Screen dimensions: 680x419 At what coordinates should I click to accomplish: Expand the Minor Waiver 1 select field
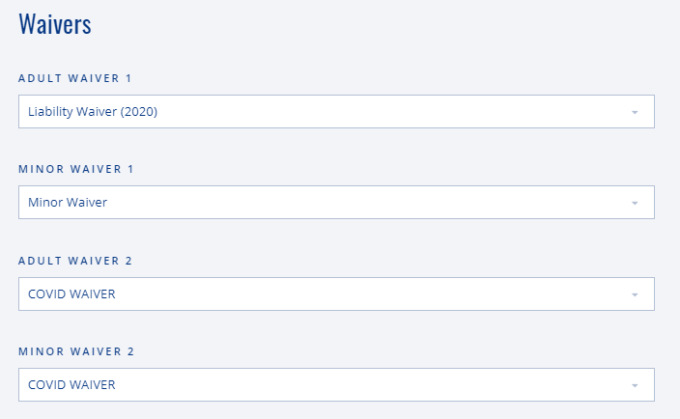336,203
